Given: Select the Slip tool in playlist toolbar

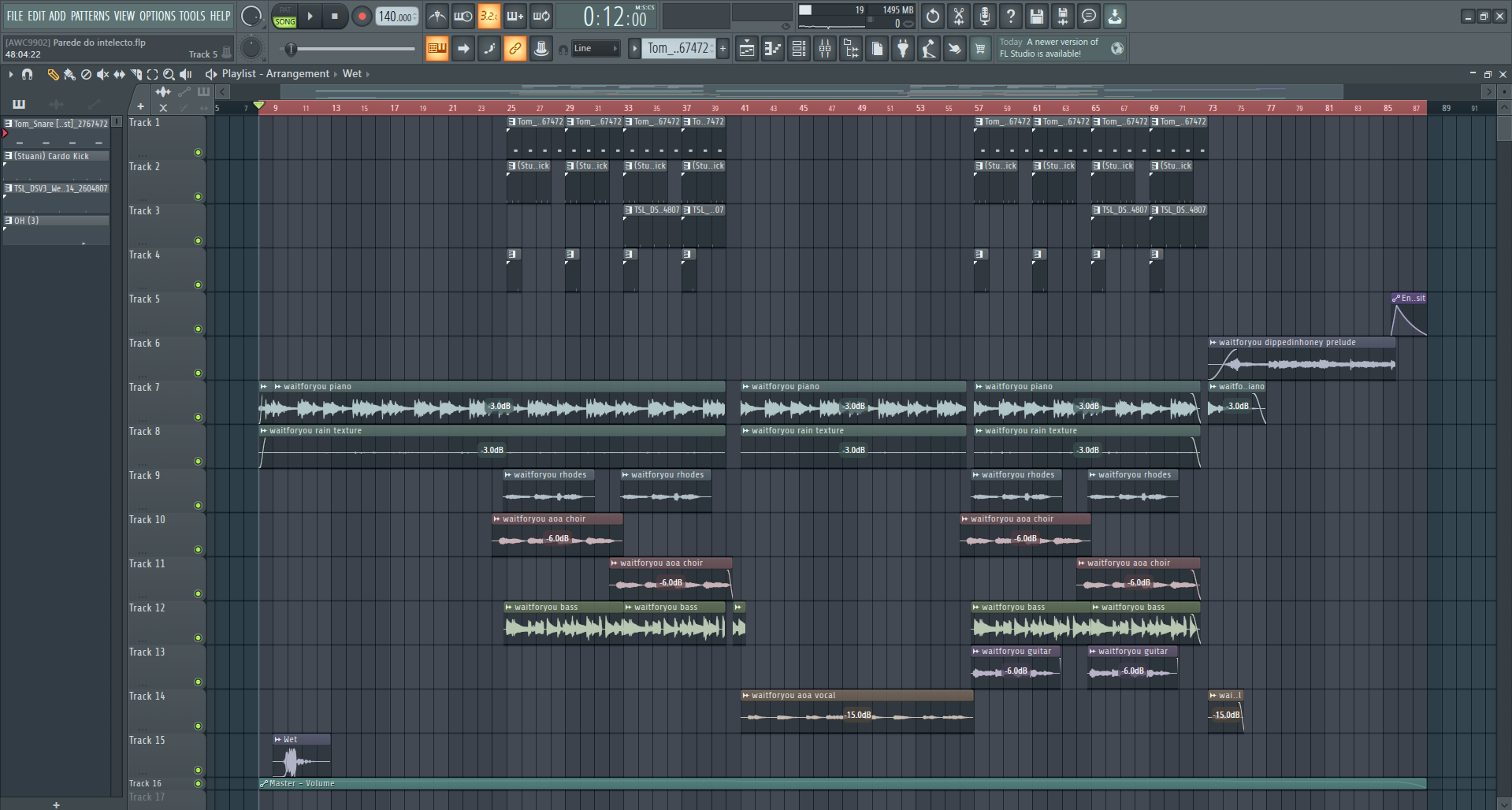Looking at the screenshot, I should click(x=119, y=74).
